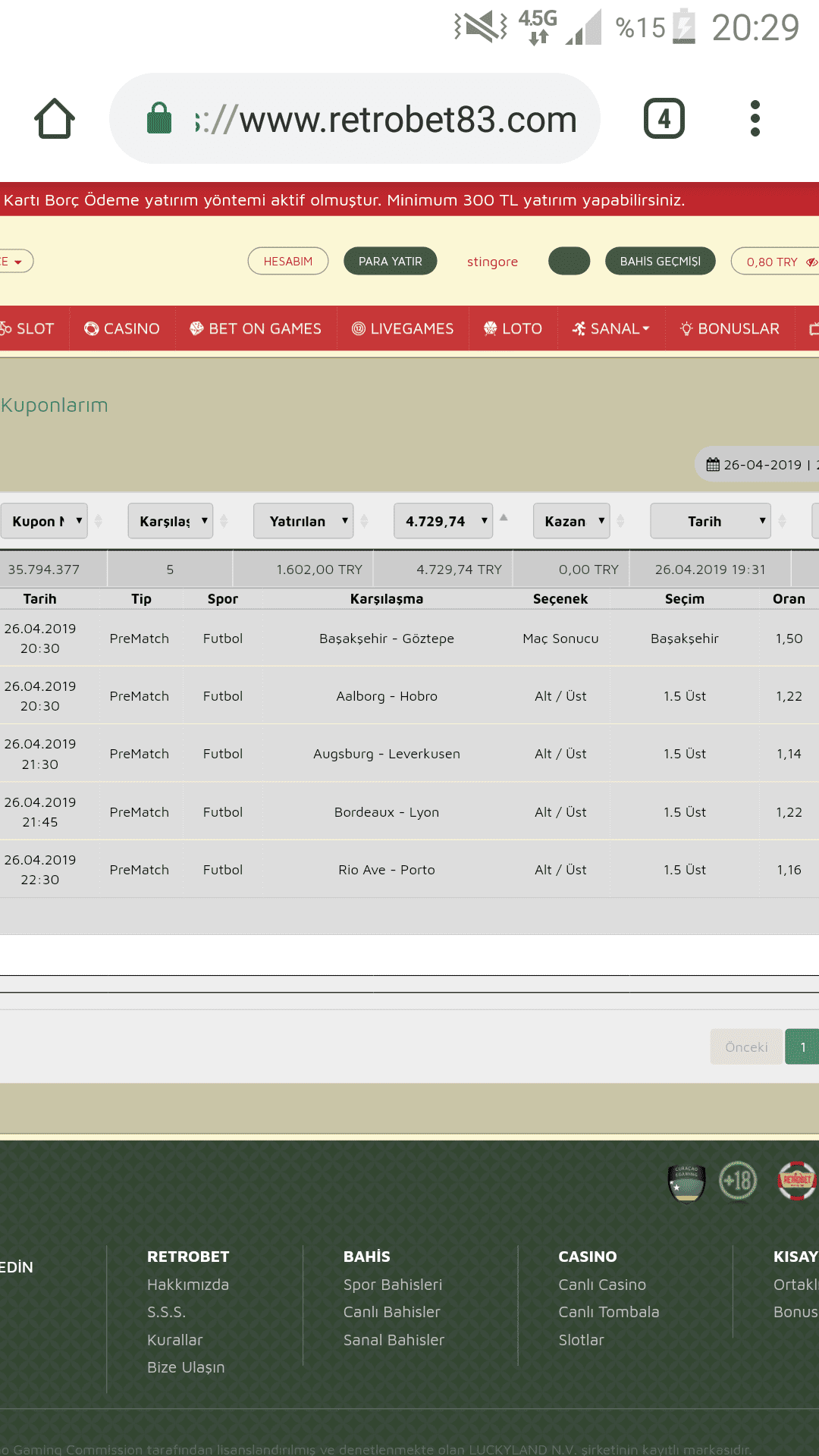Screen dimensions: 819x1456
Task: Open the S.S.S. footer link
Action: point(166,1312)
